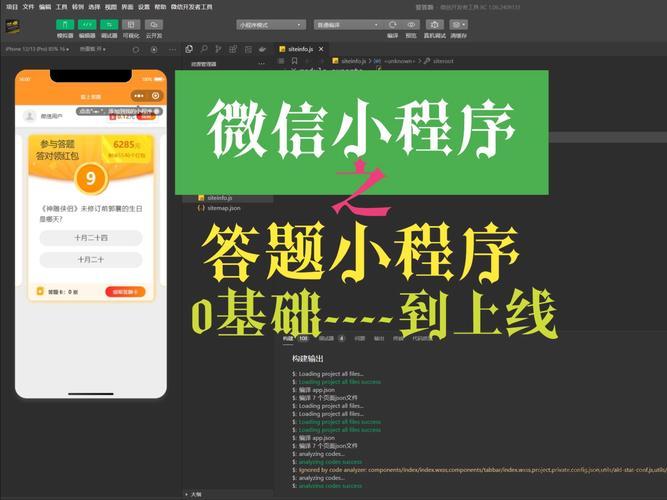Open the 云开发 cloud development icon

click(153, 24)
